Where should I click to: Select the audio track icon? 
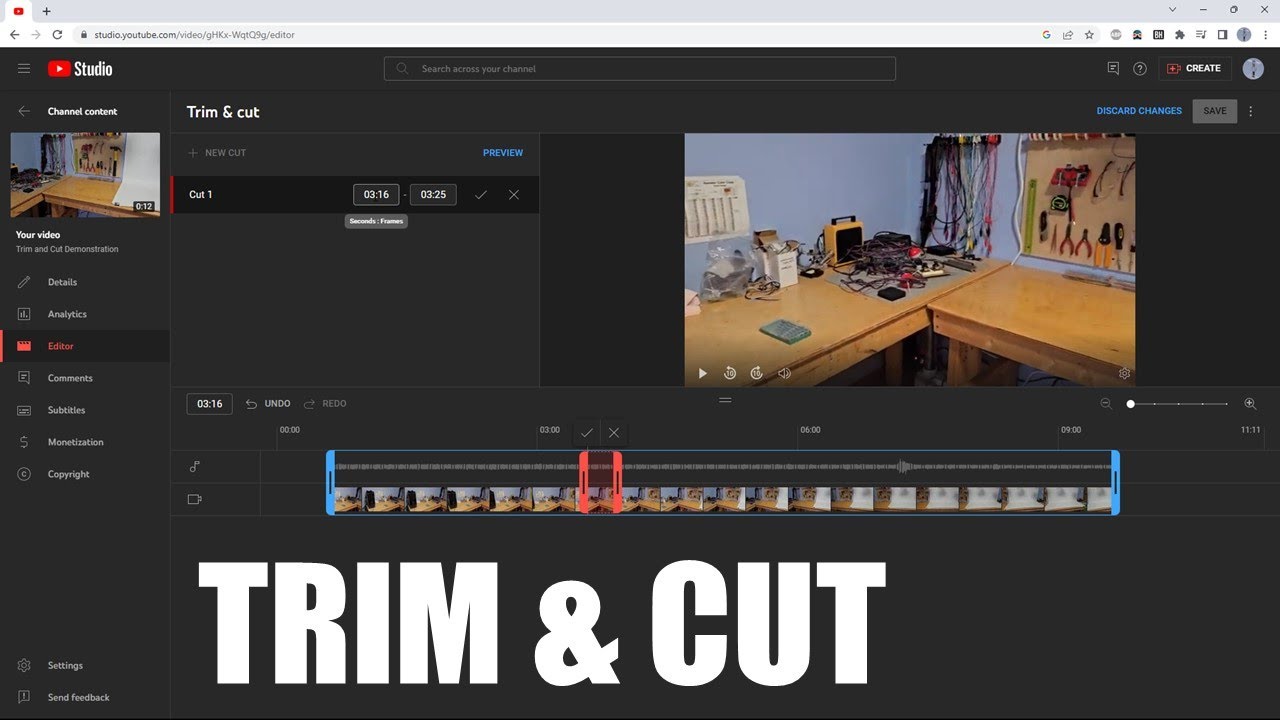[x=194, y=466]
